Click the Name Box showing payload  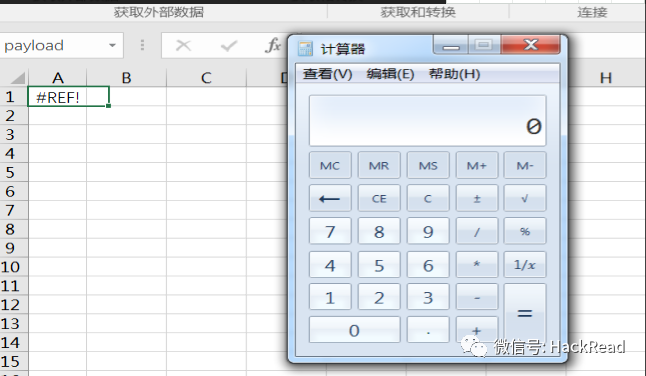(x=61, y=45)
